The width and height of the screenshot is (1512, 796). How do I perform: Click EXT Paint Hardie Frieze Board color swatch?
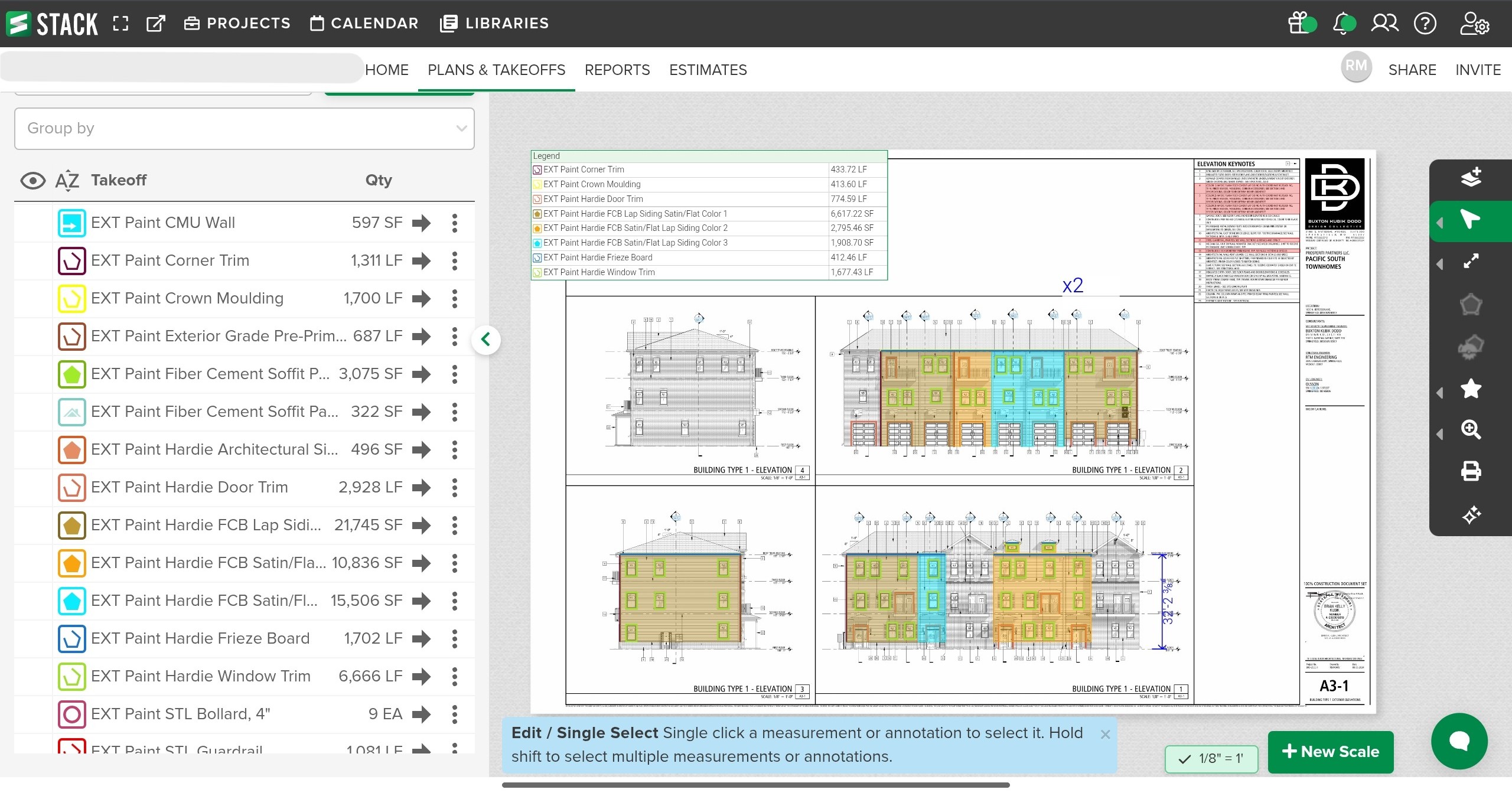(72, 639)
